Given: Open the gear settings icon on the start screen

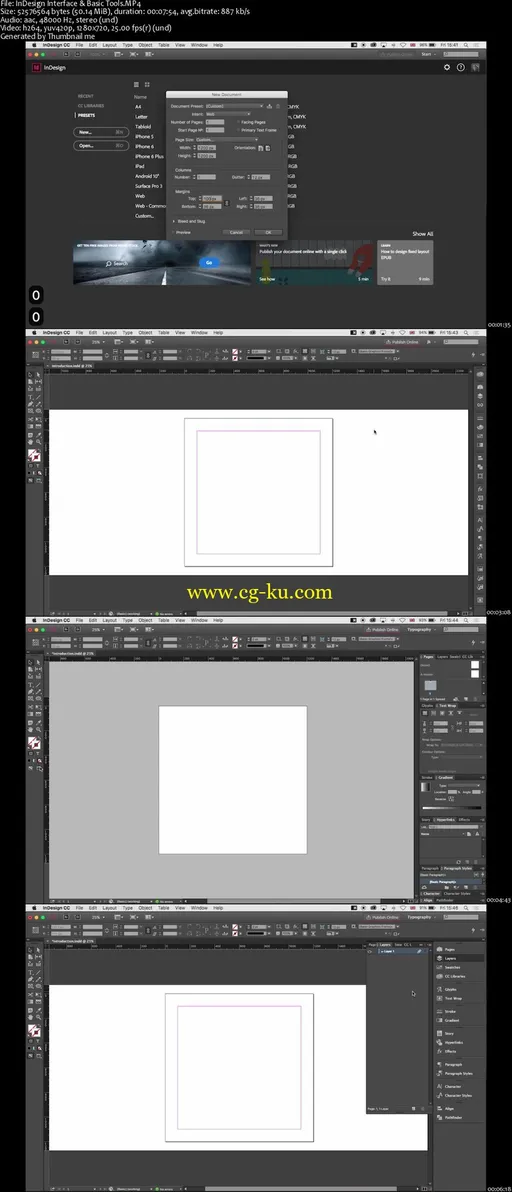Looking at the screenshot, I should 447,68.
